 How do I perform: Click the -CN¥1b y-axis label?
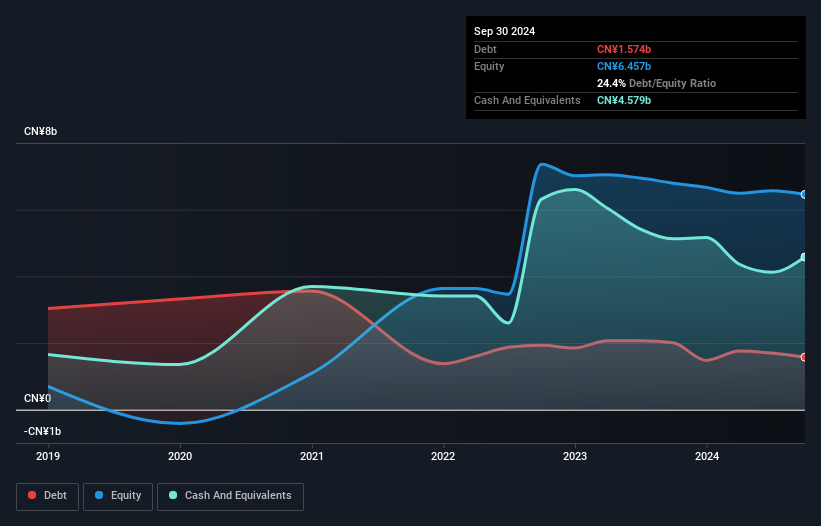point(42,431)
